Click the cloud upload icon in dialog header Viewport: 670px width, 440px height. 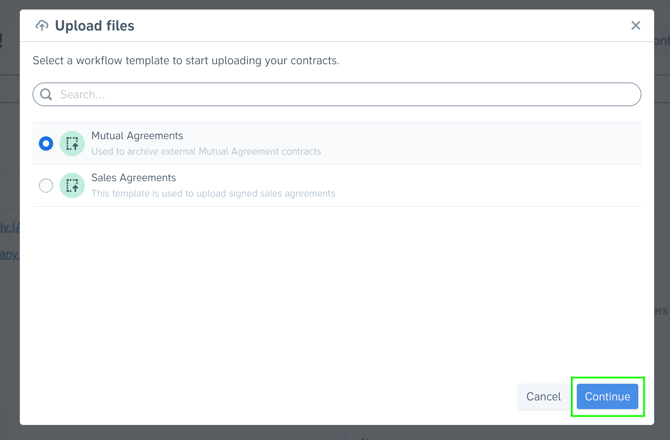[x=41, y=26]
